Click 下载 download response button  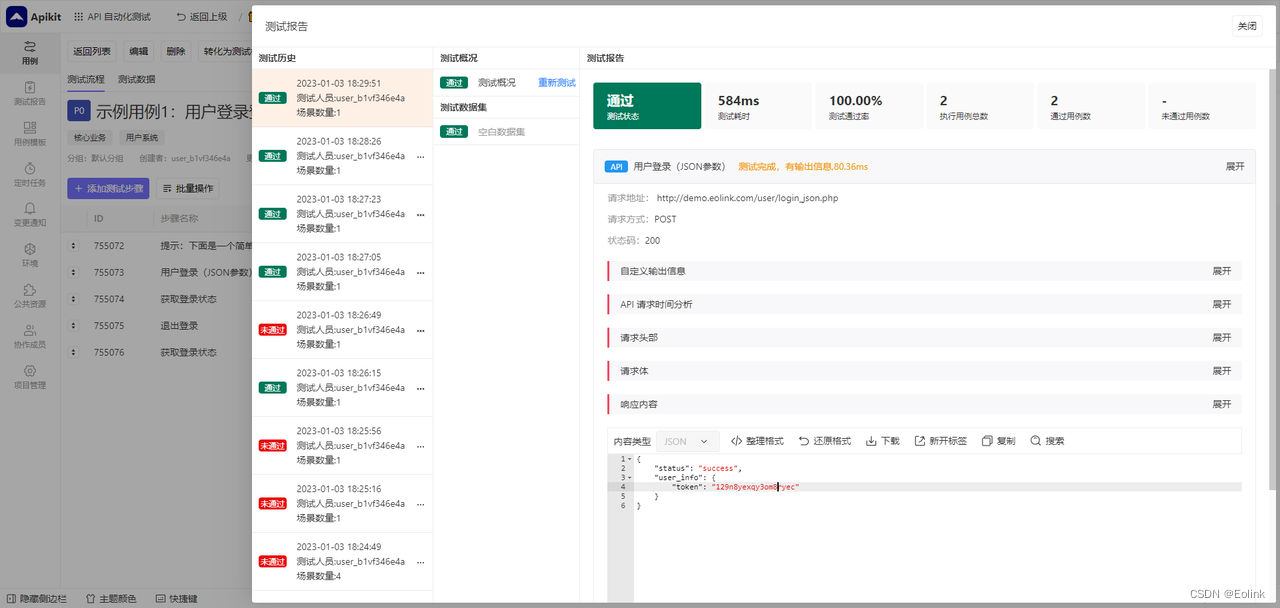coord(883,441)
